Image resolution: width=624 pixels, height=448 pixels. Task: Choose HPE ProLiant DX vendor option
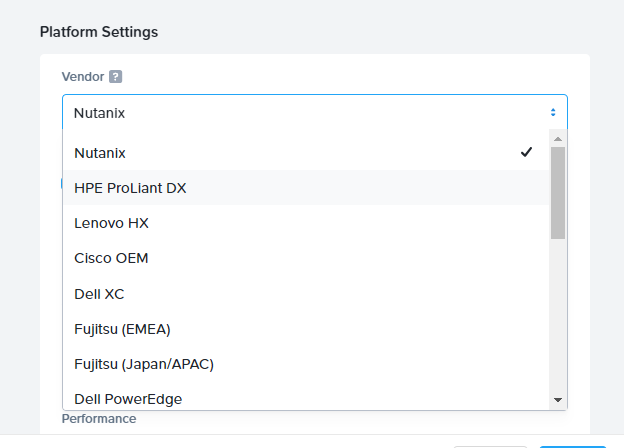pyautogui.click(x=130, y=187)
